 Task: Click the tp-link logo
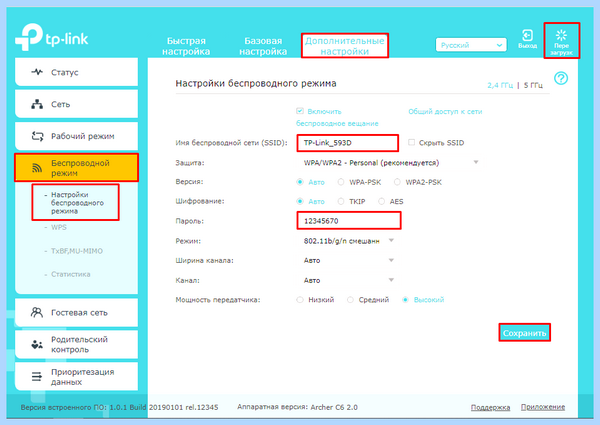coord(51,37)
